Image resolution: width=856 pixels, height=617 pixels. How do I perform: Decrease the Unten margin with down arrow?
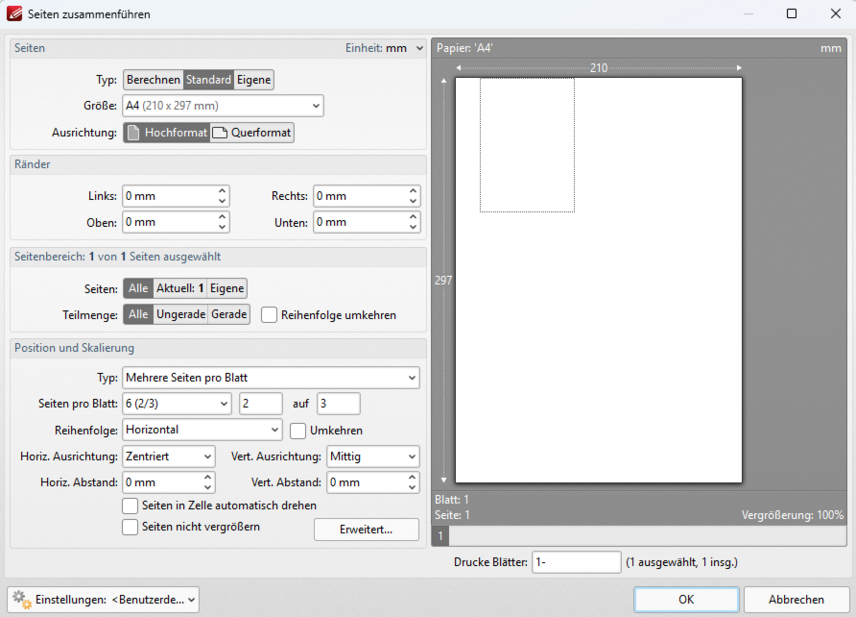(413, 227)
